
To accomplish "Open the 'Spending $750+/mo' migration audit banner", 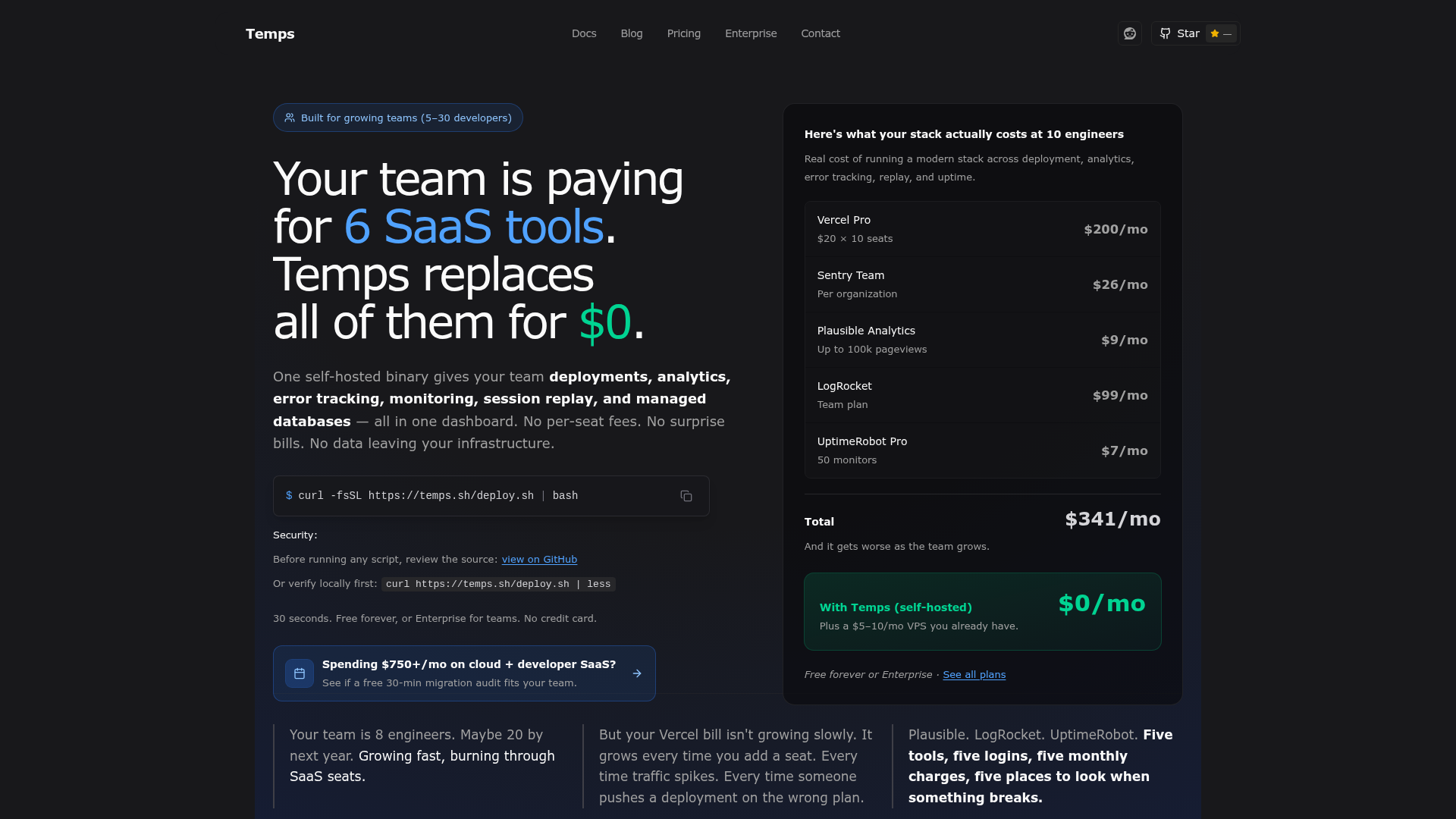I will click(464, 673).
